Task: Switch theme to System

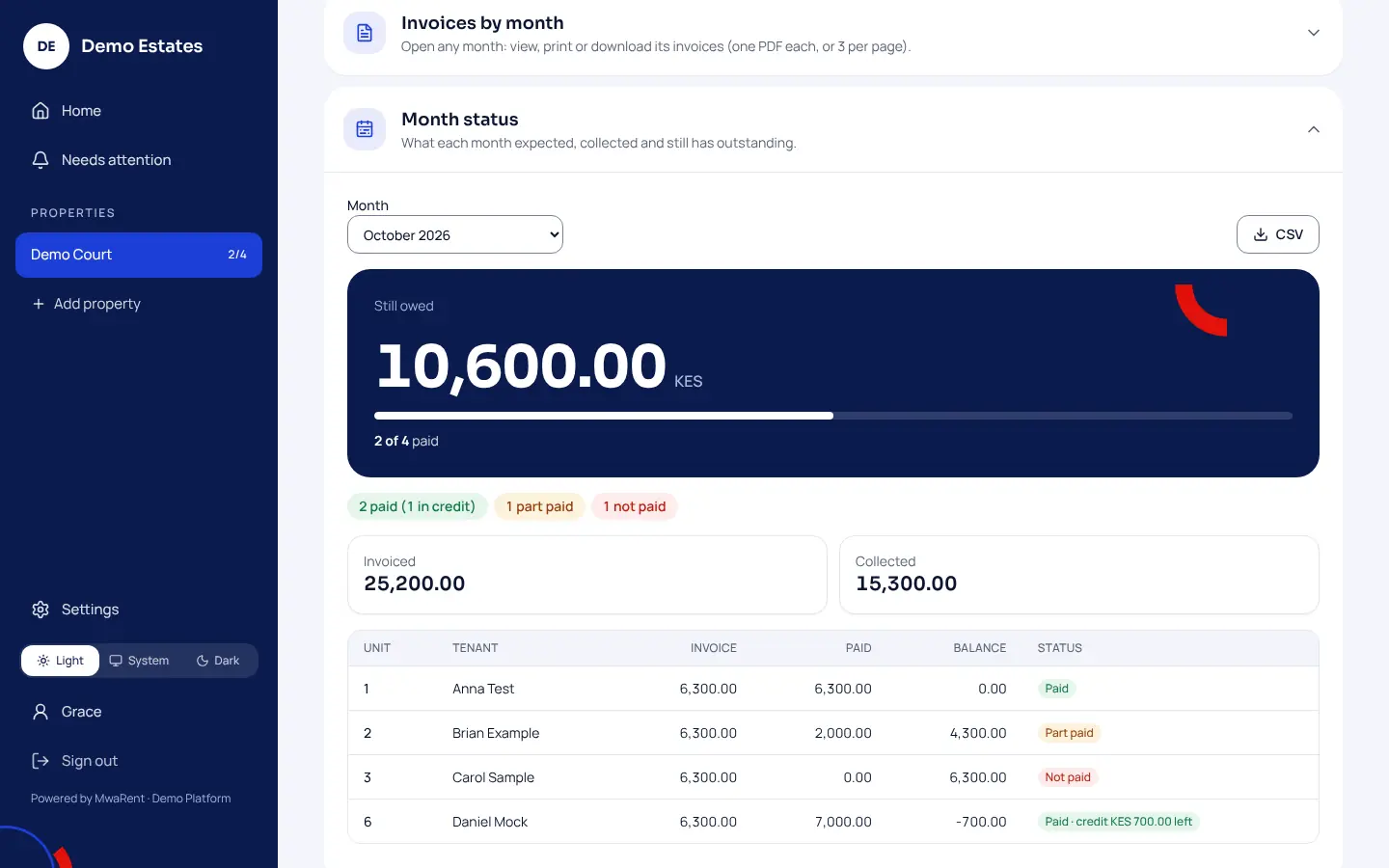Action: 139,661
